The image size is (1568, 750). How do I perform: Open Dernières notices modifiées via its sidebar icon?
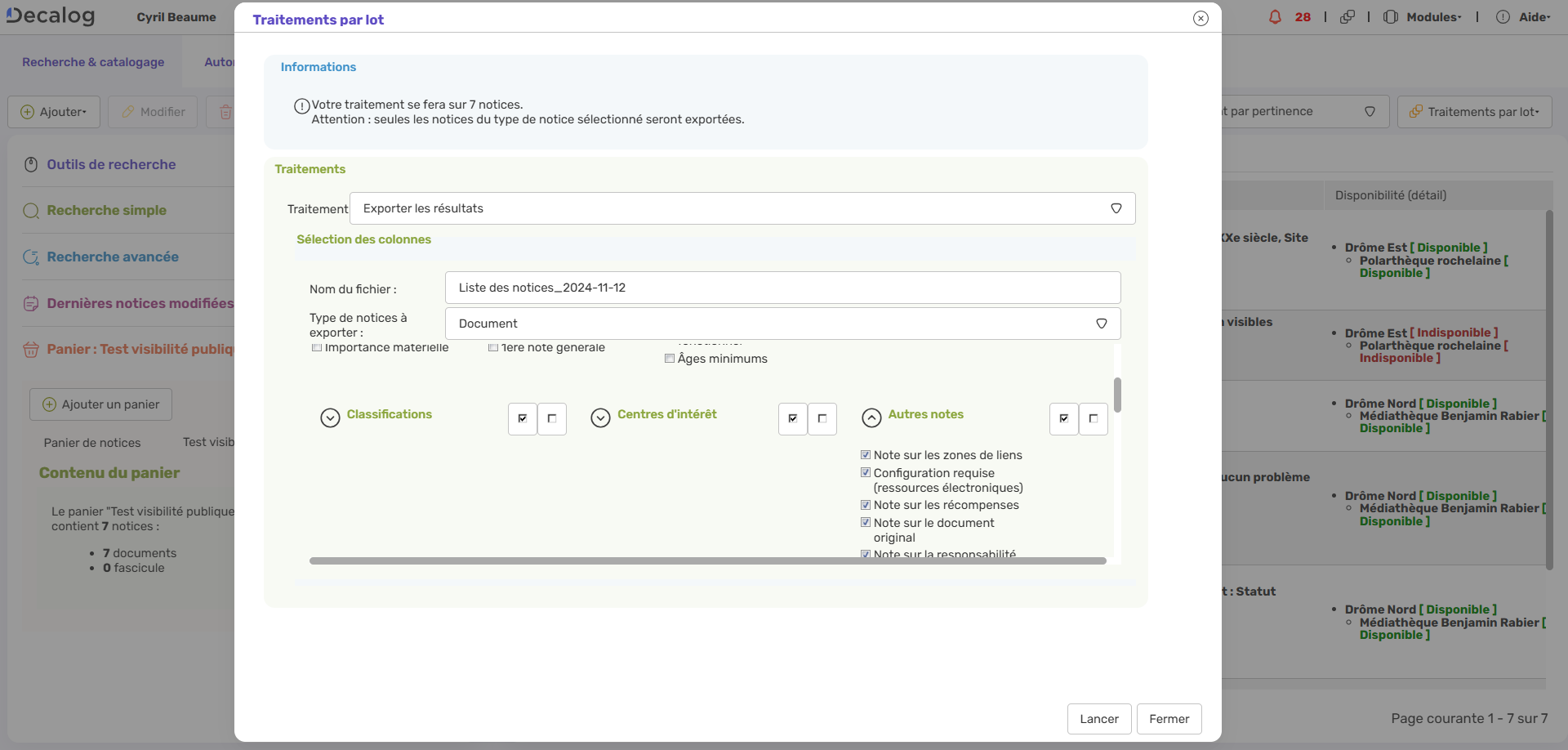pyautogui.click(x=31, y=303)
